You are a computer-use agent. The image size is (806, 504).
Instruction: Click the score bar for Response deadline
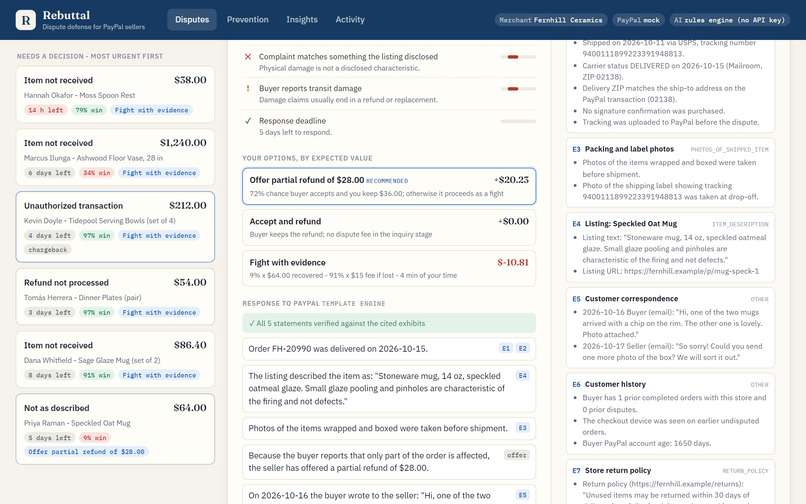pyautogui.click(x=518, y=121)
